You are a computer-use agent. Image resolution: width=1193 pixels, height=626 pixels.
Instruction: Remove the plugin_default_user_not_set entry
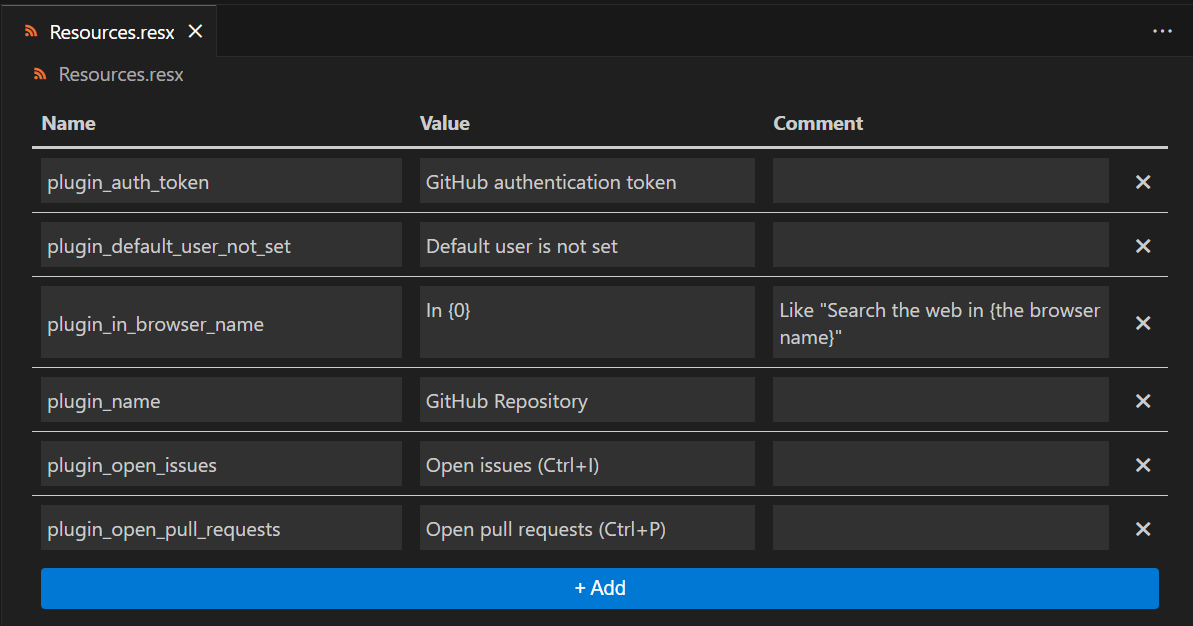pos(1143,246)
